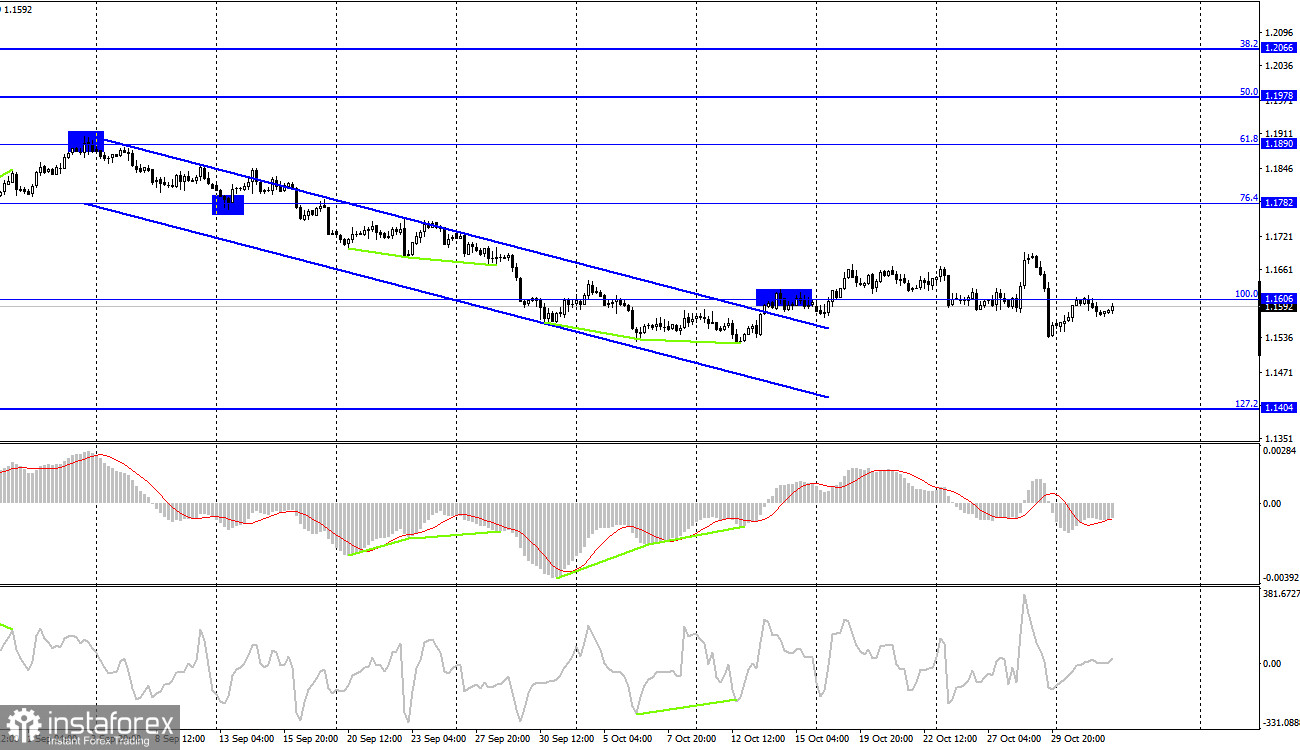
Task: Click the 1.2096 price axis value
Action: pos(1281,32)
